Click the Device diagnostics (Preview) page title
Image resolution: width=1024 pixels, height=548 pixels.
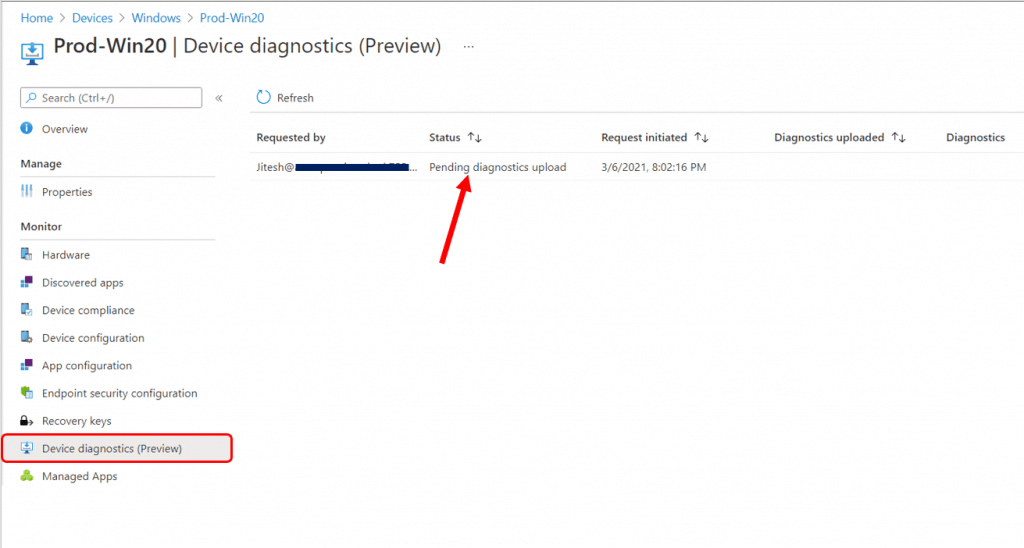click(312, 46)
